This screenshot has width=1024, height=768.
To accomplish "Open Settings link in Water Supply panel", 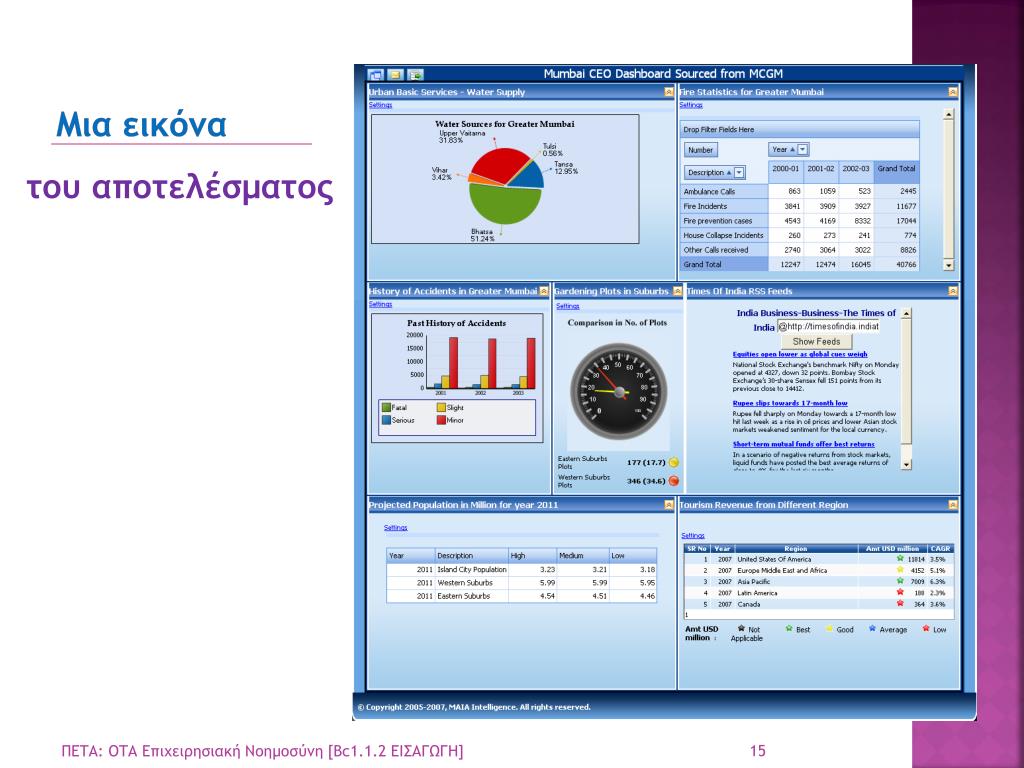I will [380, 105].
